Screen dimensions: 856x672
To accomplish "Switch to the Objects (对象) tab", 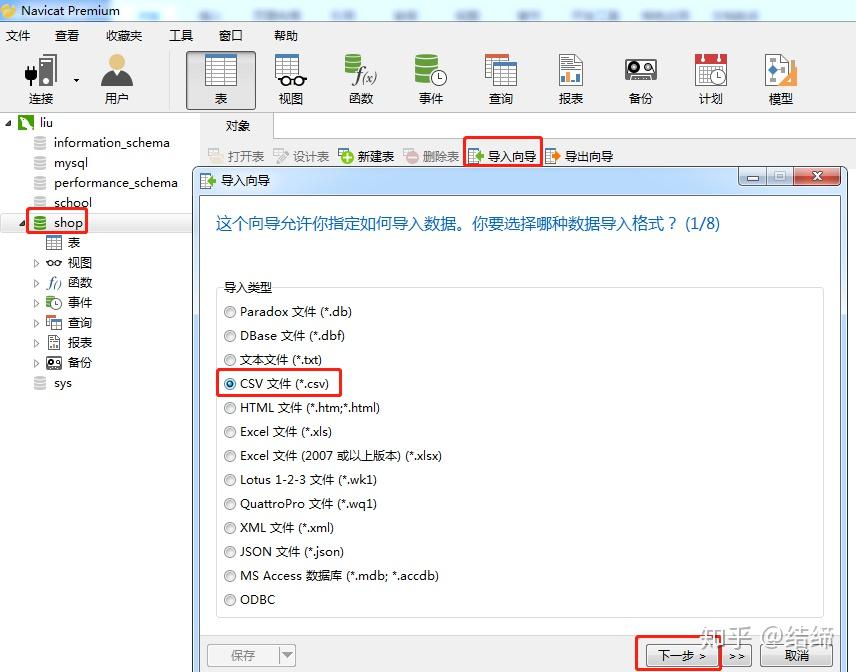I will click(237, 126).
